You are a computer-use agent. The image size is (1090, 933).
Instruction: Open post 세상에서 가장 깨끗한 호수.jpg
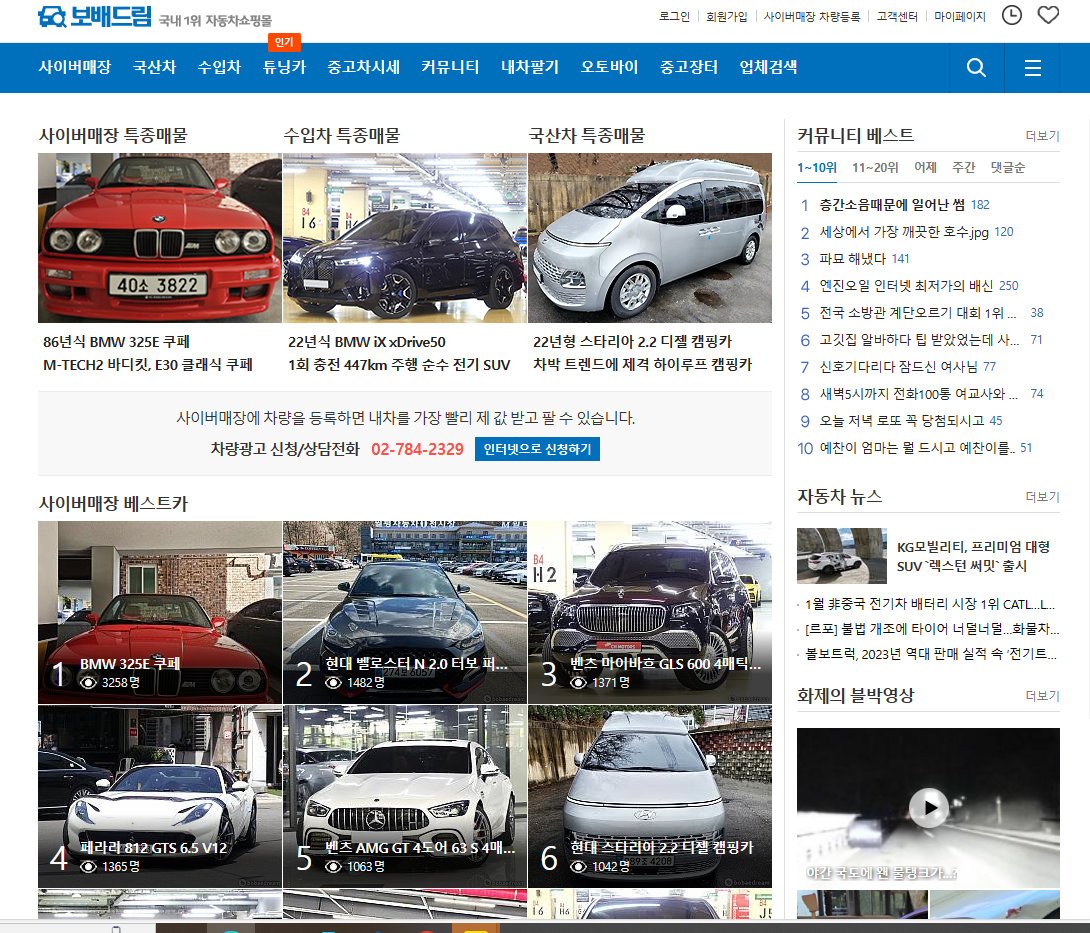pyautogui.click(x=904, y=232)
